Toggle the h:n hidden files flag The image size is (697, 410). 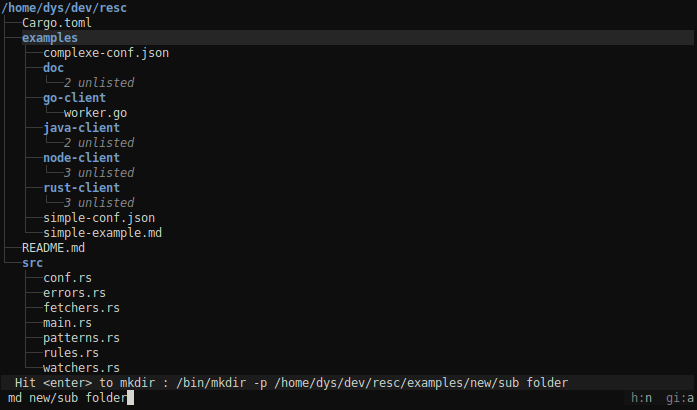[641, 398]
